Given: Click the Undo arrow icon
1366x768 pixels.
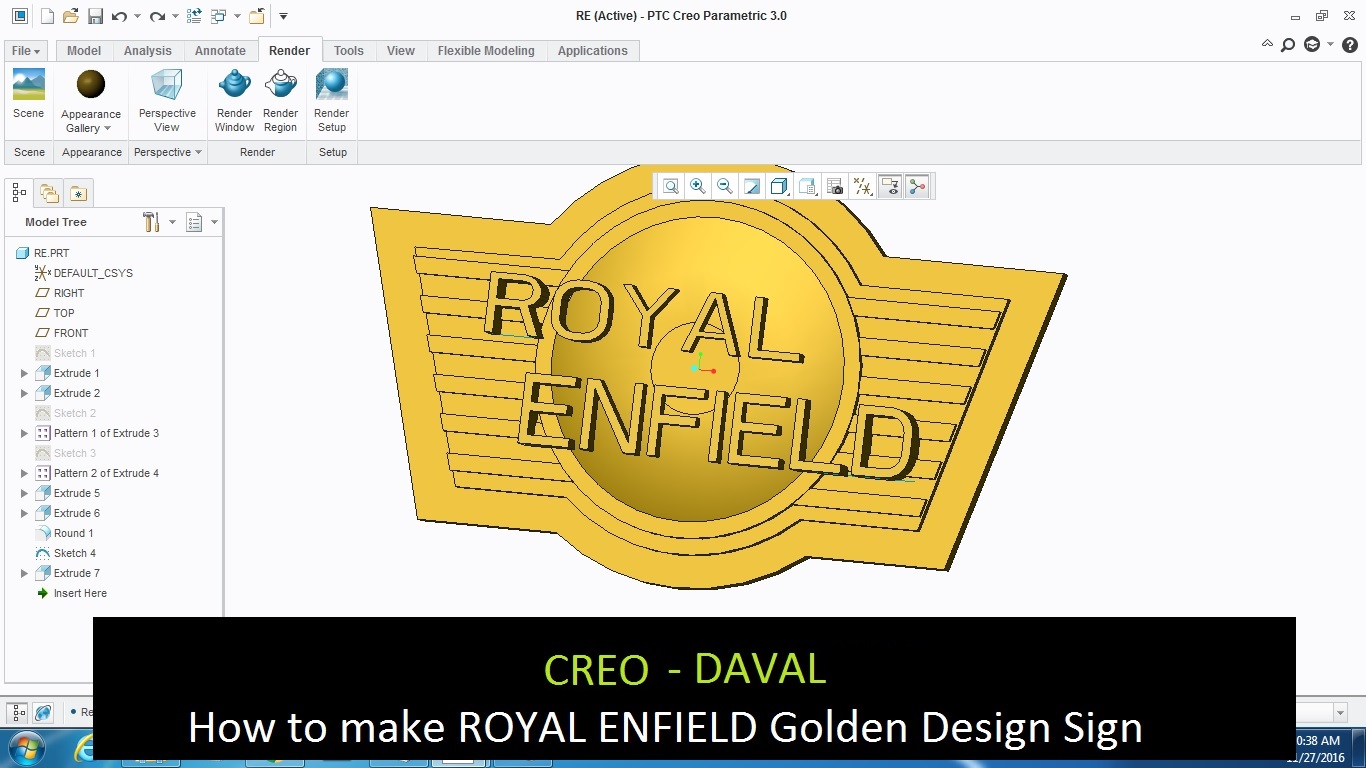Looking at the screenshot, I should pos(120,16).
